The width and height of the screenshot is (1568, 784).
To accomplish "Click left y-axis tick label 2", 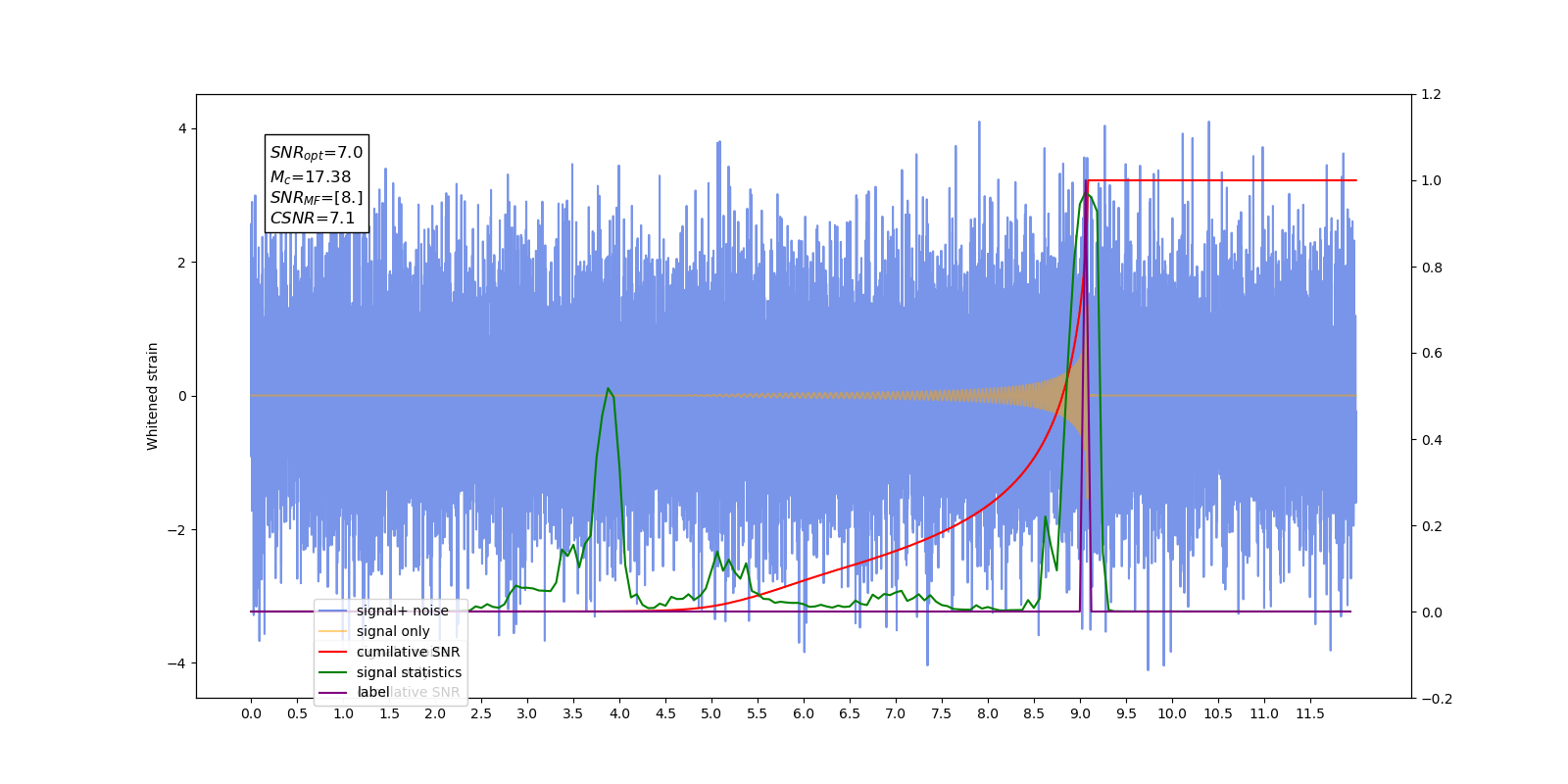I will 182,263.
